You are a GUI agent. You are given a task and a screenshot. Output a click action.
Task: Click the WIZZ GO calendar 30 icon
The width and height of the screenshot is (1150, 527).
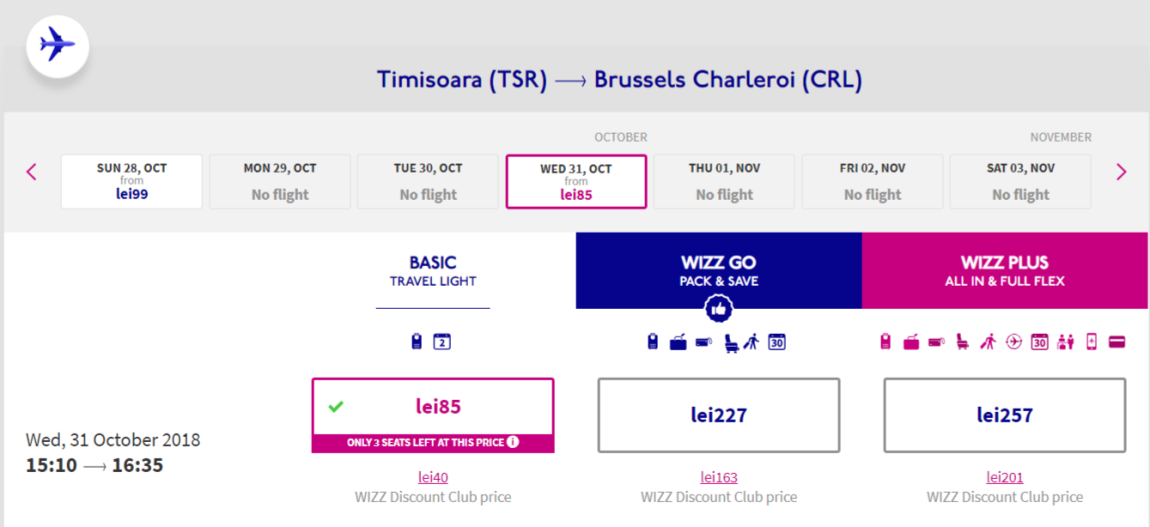click(x=777, y=342)
